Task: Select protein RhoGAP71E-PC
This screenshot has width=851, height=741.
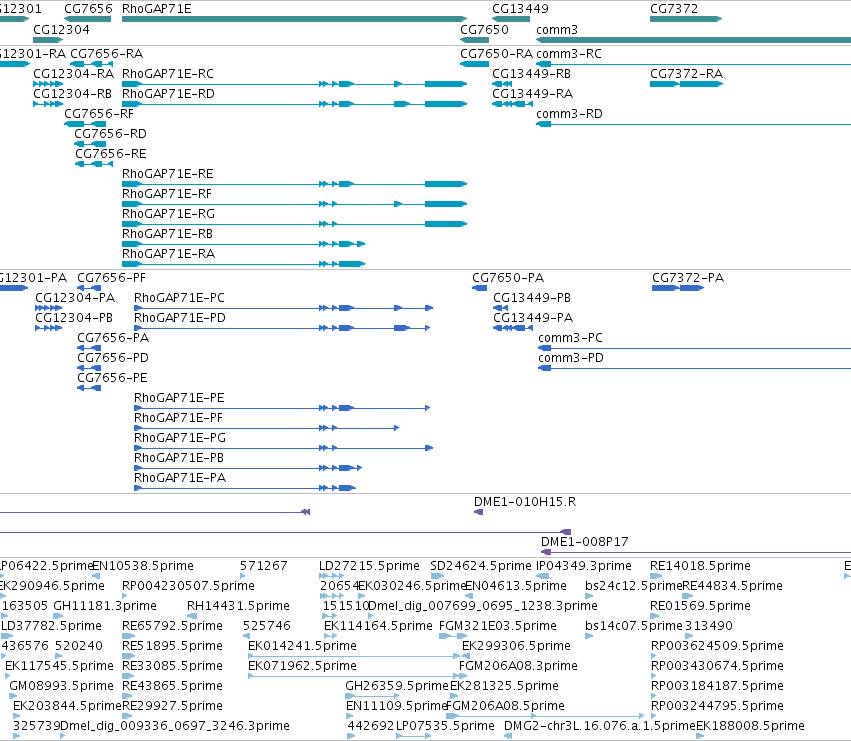Action: click(283, 308)
